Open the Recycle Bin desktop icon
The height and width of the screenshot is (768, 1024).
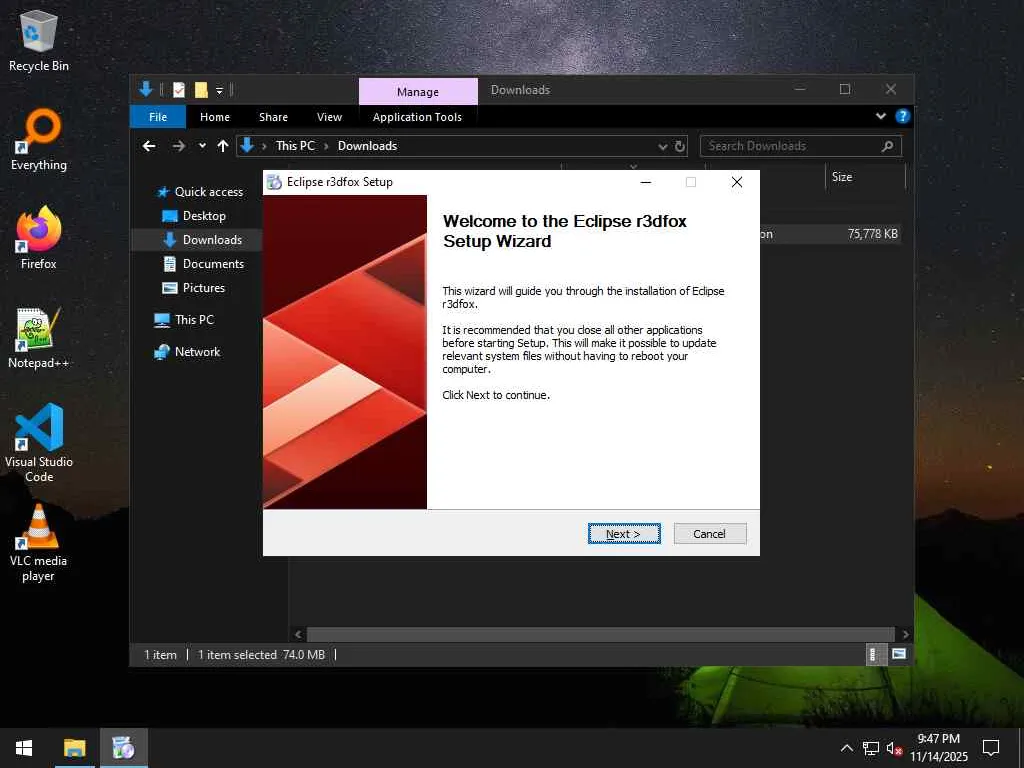(x=39, y=40)
